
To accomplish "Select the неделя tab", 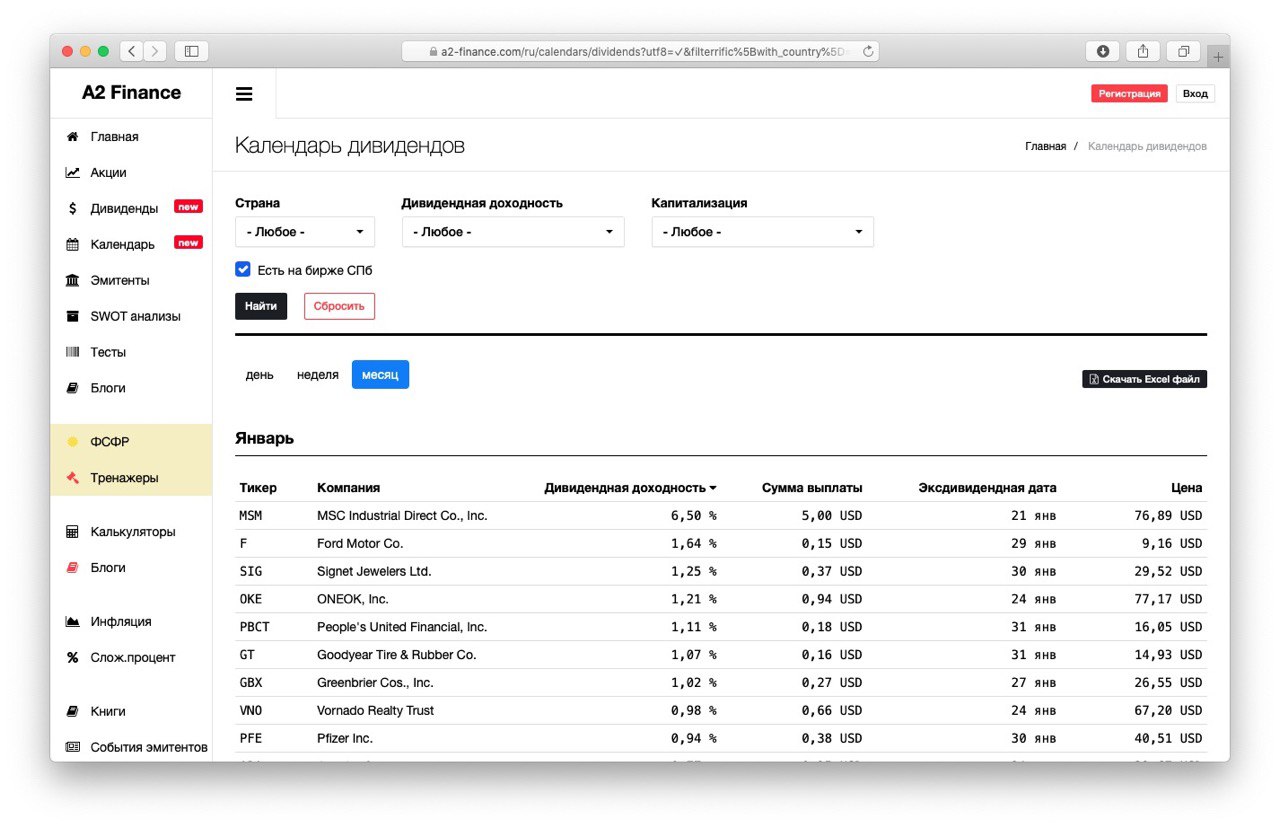I will (318, 375).
